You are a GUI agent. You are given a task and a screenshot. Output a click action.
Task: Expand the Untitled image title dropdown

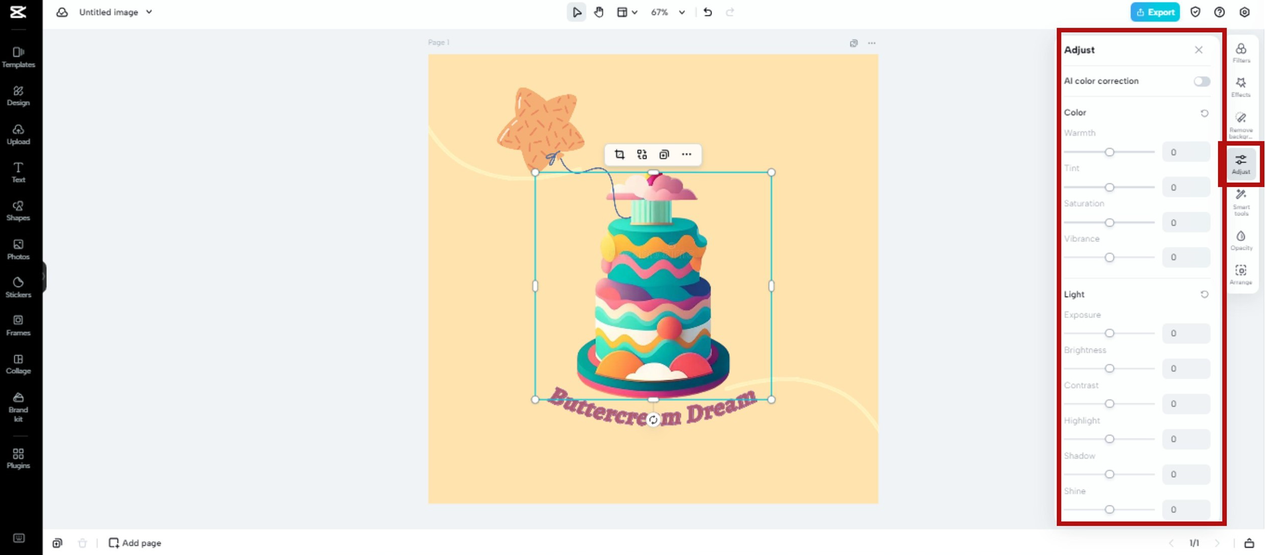point(149,12)
